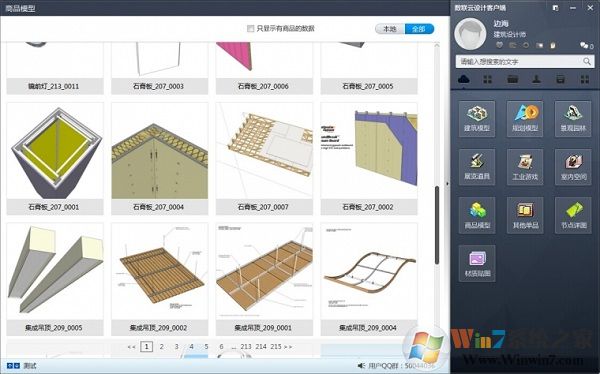
Task: Open the 景观园林 category icon
Action: pos(573,119)
